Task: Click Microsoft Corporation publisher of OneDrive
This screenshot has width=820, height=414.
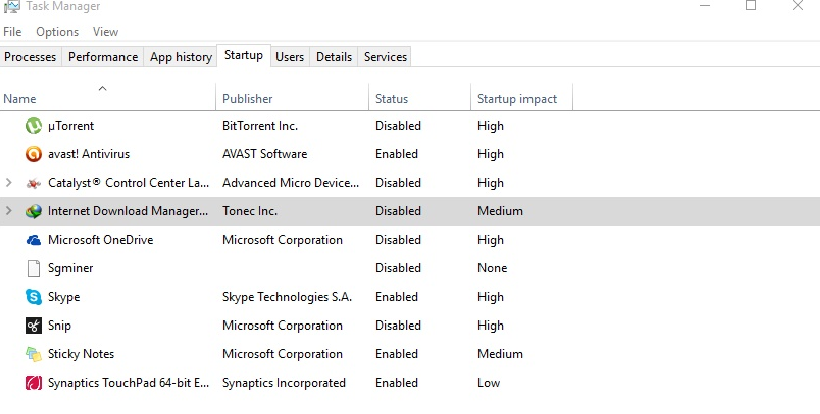Action: pyautogui.click(x=282, y=240)
